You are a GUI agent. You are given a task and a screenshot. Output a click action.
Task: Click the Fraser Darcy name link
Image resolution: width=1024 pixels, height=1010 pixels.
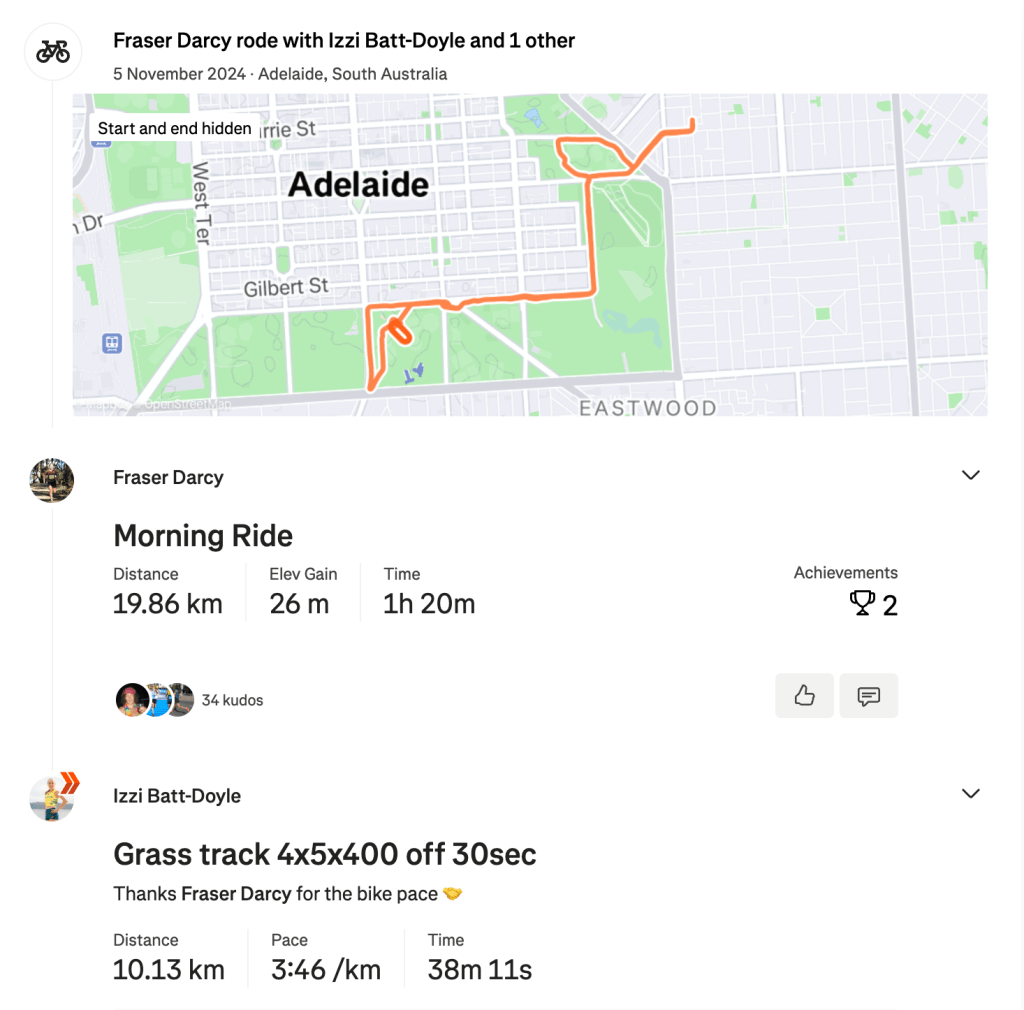coord(168,478)
